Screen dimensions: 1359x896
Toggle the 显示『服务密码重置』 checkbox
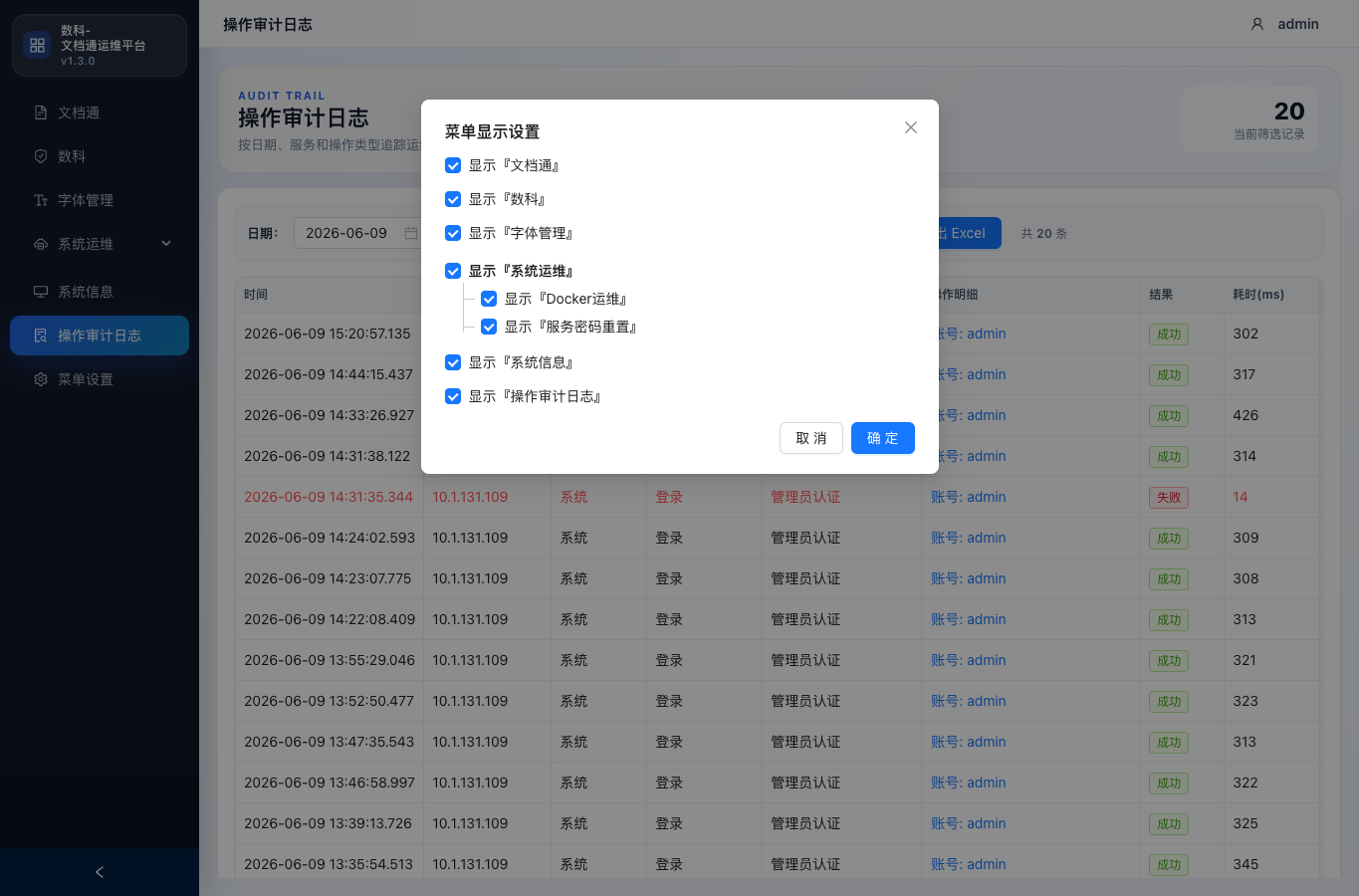point(489,327)
